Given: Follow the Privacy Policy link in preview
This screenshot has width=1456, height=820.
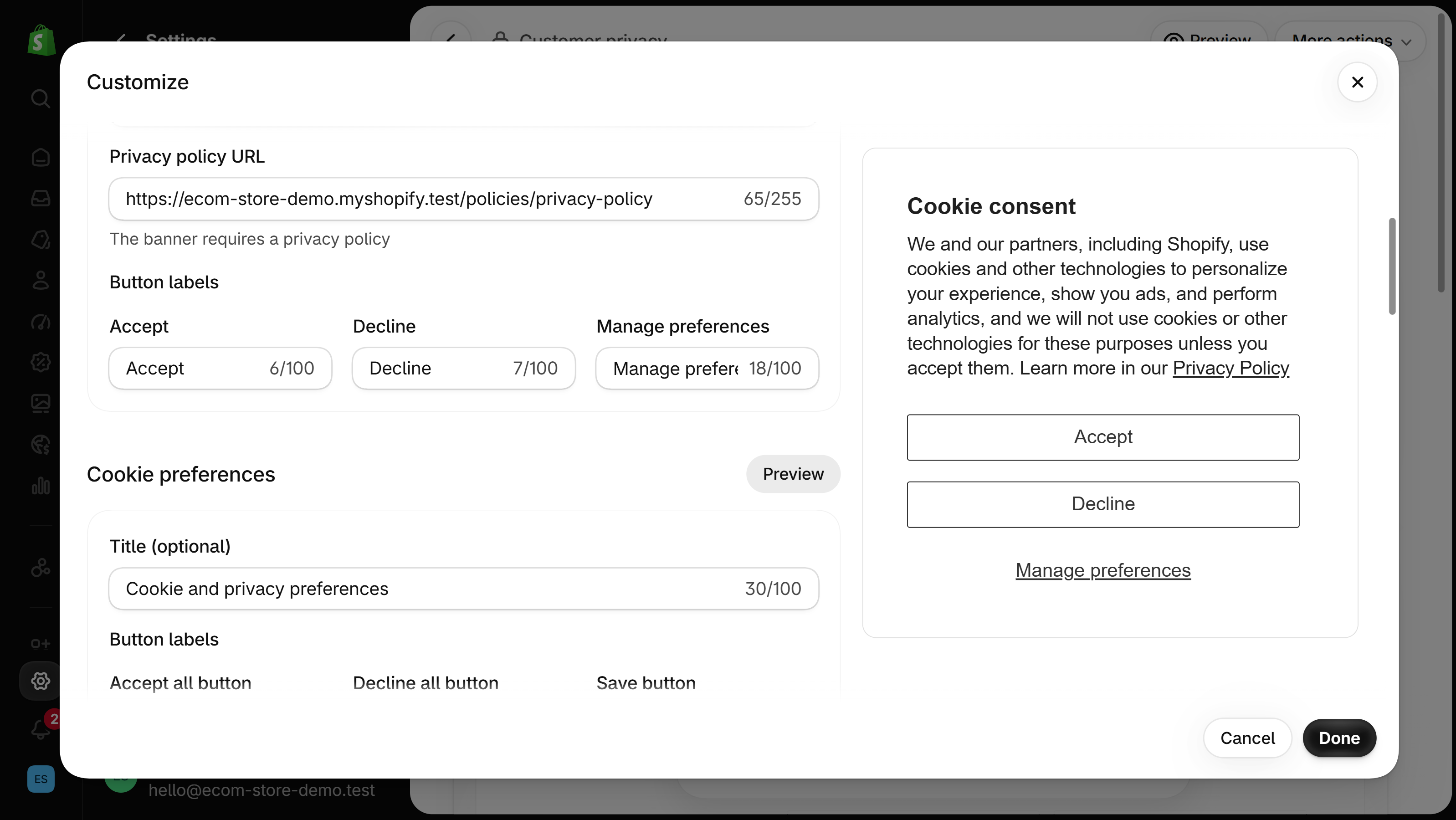Looking at the screenshot, I should click(1230, 369).
